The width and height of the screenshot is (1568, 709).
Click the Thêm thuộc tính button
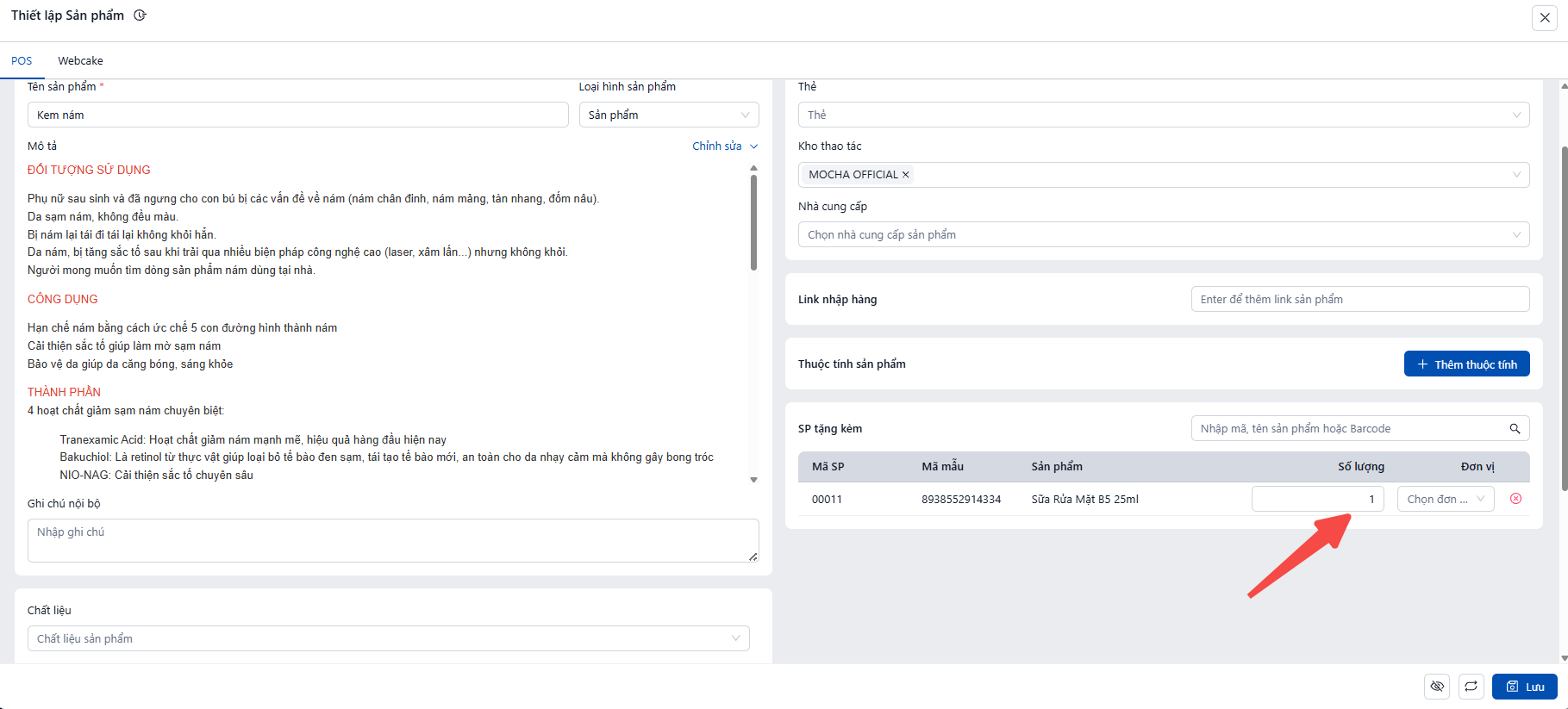1466,364
